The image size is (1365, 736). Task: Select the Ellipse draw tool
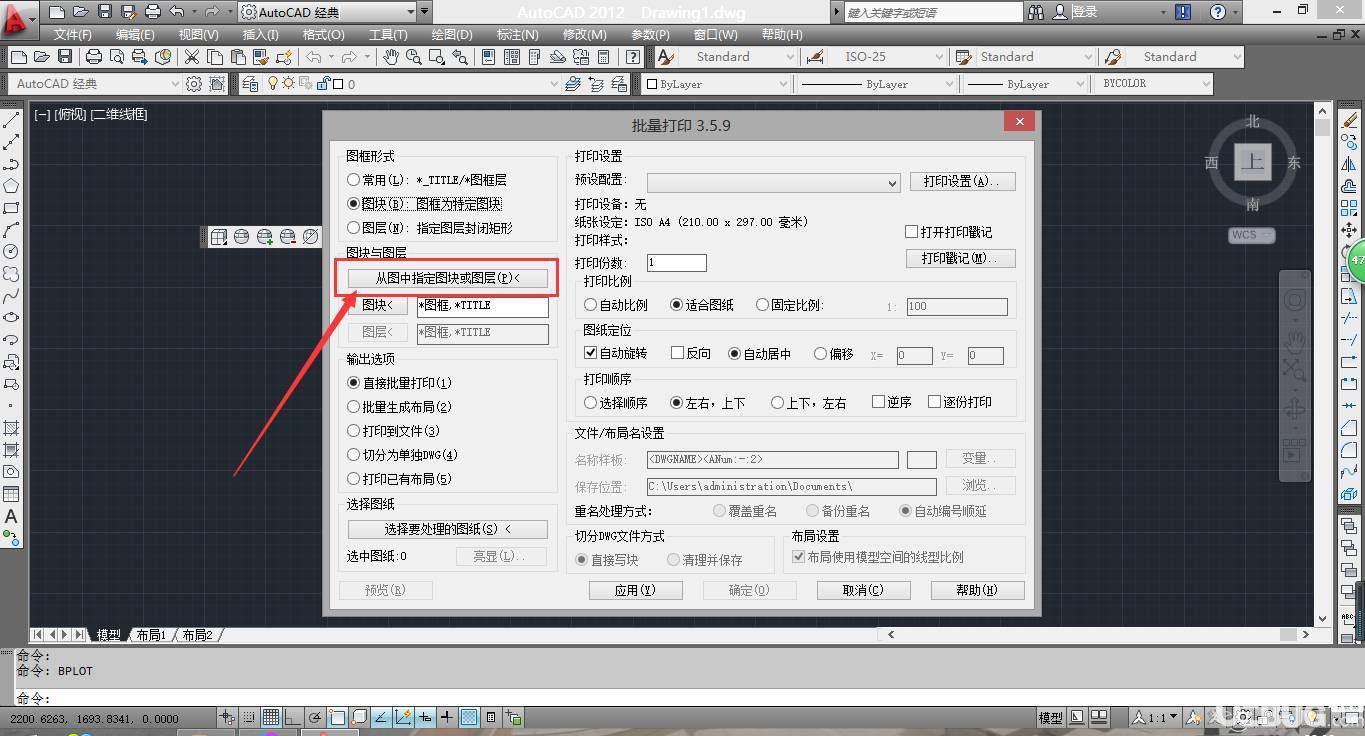[11, 318]
